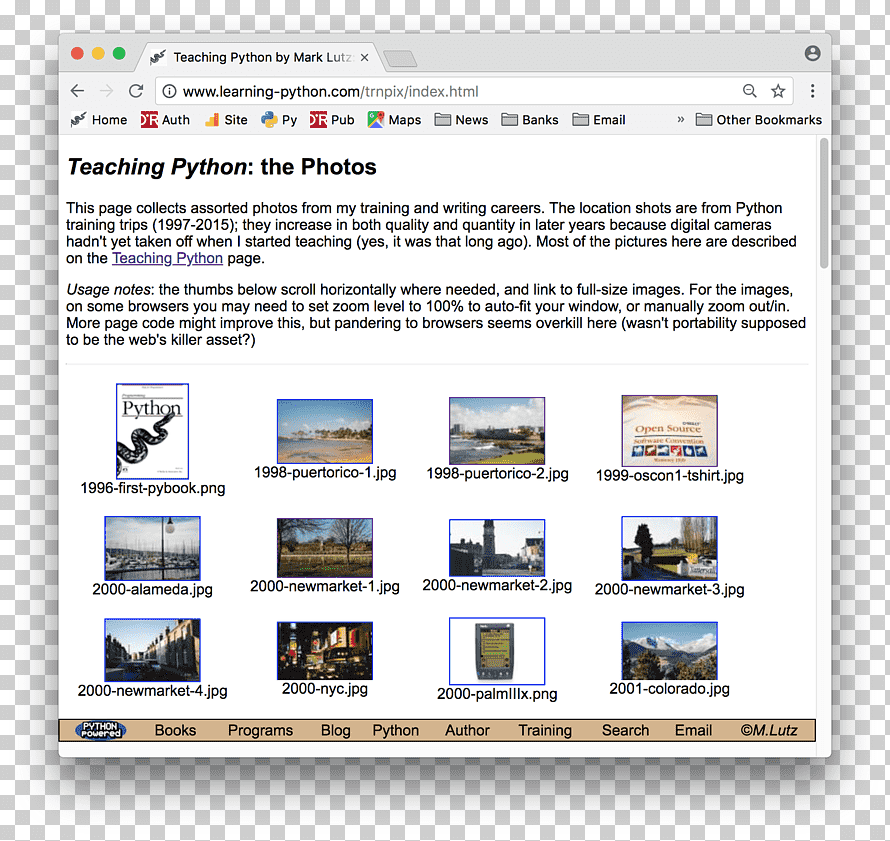Click the 1999-oscon1-tshirt.jpg caption text

point(669,475)
